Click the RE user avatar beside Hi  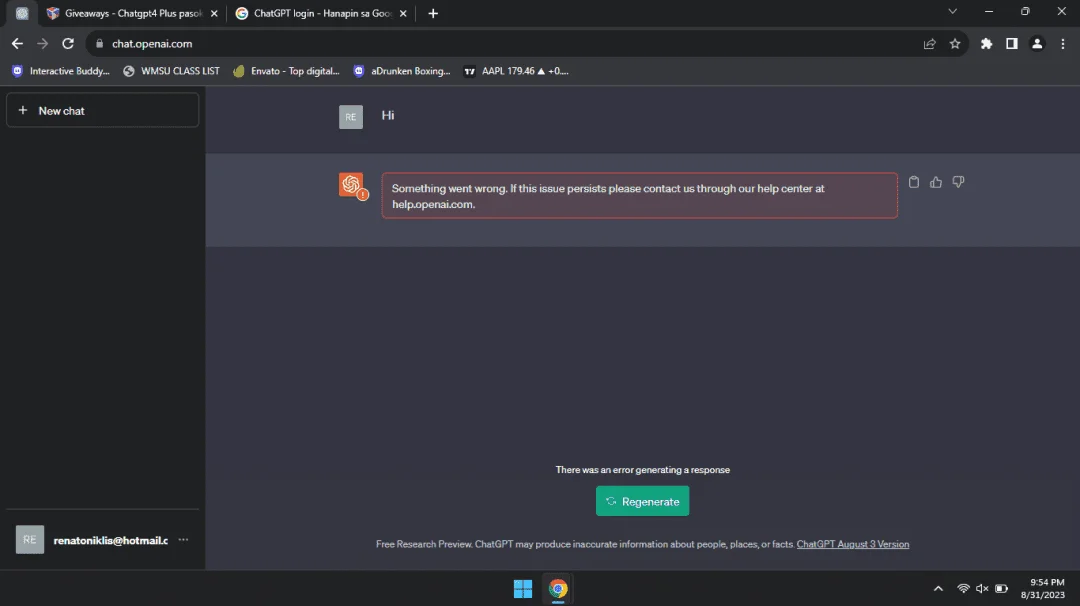pyautogui.click(x=351, y=116)
